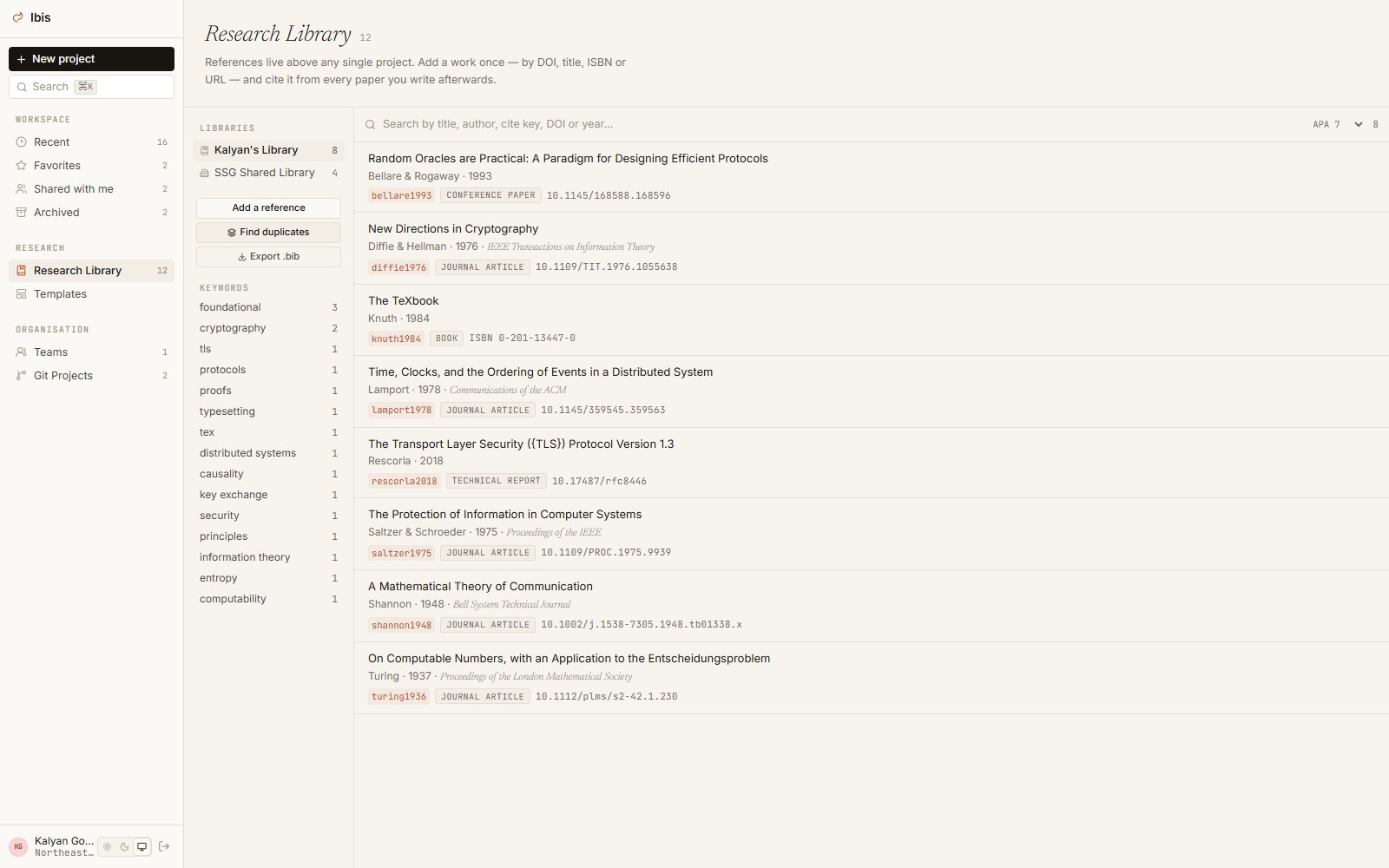
Task: Filter by the information theory keyword
Action: 268,557
